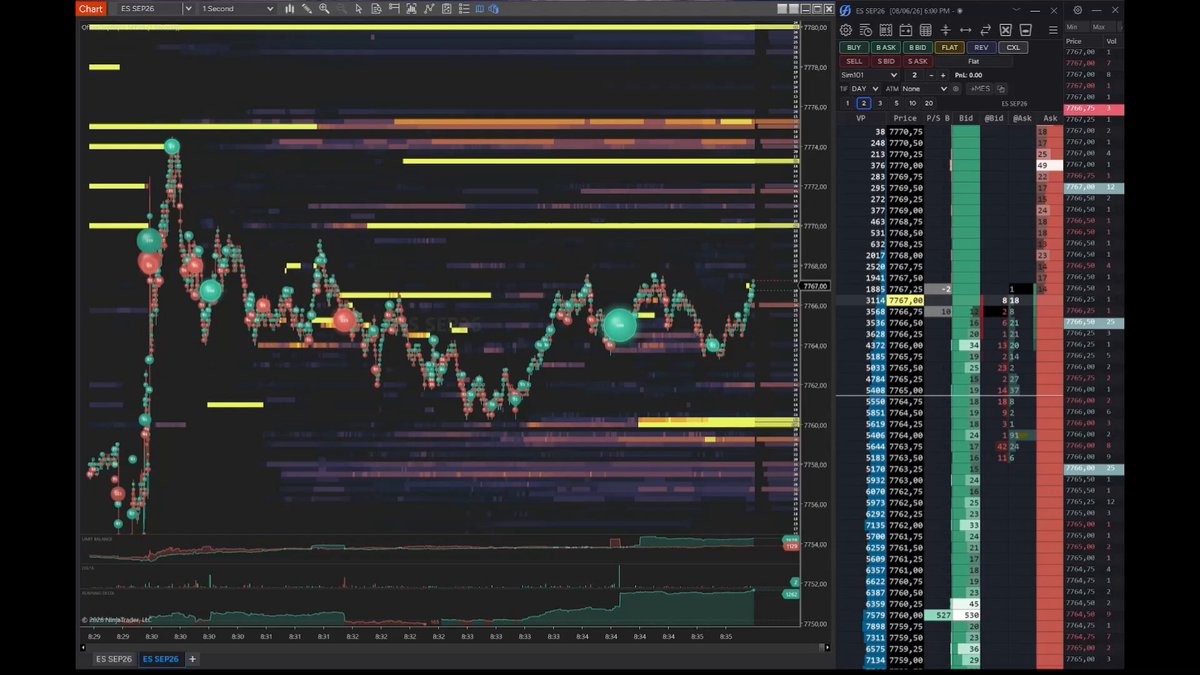The image size is (1200, 675).
Task: Select the drawing pencil tool in chart toolbar
Action: (306, 9)
